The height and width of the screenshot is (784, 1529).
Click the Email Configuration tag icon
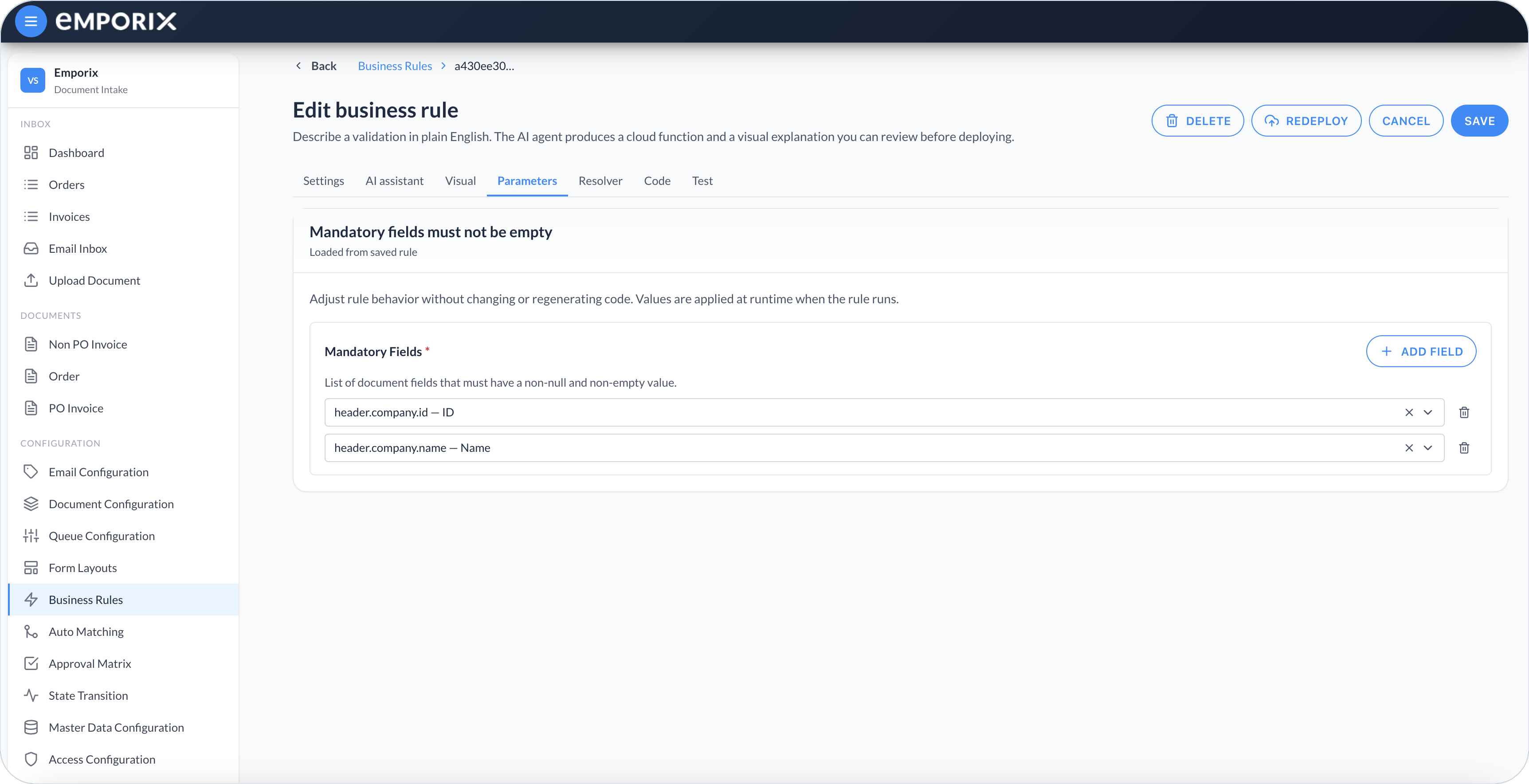[31, 472]
